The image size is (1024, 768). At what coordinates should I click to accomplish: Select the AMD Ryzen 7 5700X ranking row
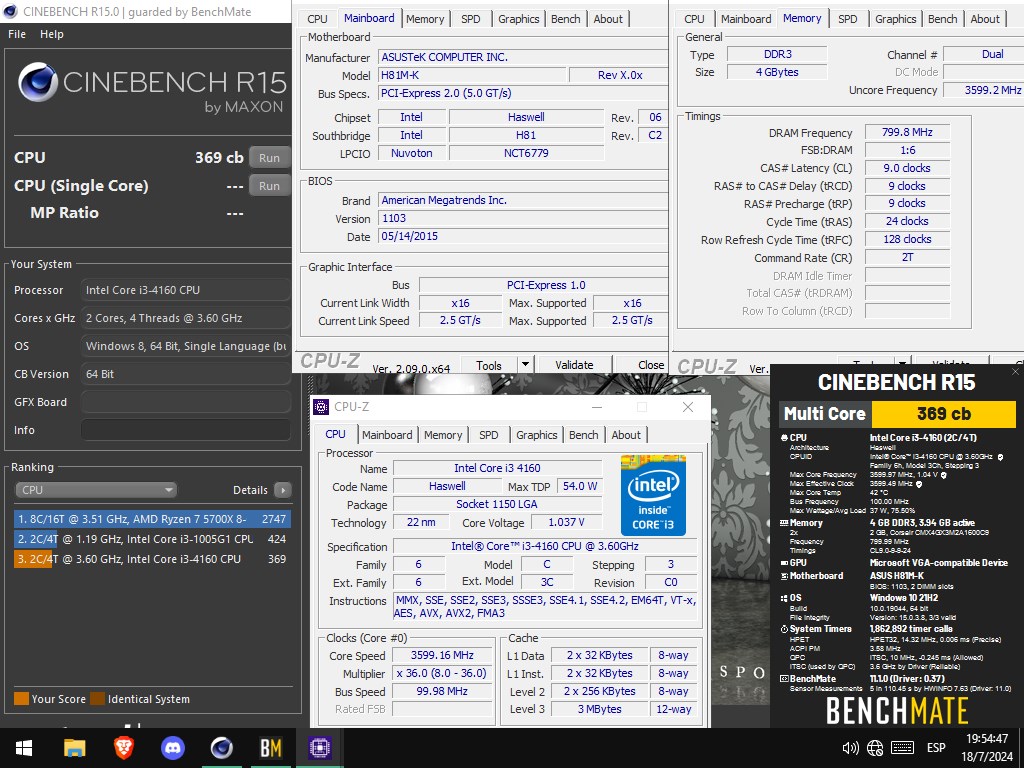(152, 519)
